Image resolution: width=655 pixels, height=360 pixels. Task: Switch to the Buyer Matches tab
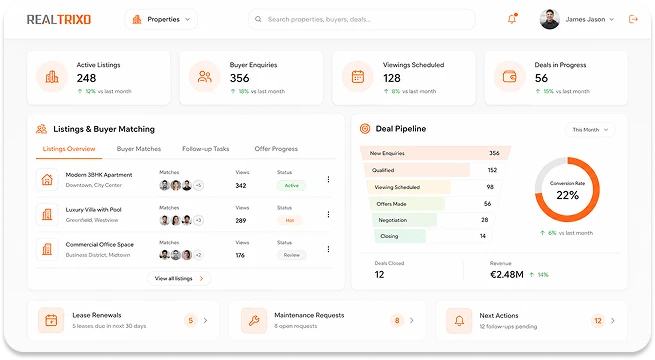coord(139,149)
